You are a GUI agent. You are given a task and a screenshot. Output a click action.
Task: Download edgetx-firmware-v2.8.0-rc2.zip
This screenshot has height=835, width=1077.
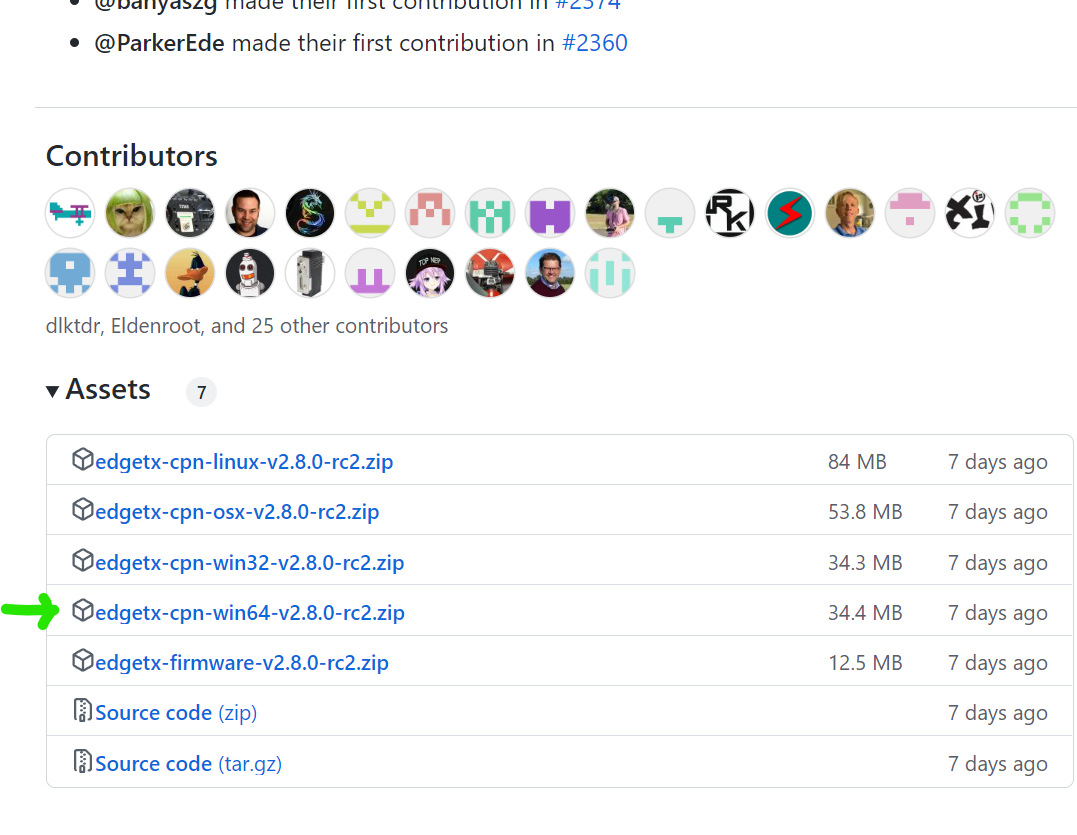coord(242,663)
